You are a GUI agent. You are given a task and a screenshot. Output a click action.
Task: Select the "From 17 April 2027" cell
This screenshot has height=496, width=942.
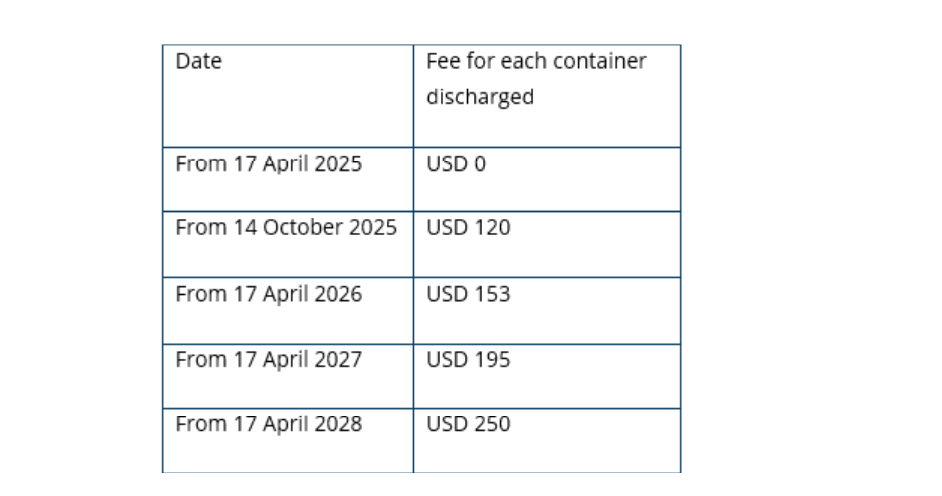(287, 376)
